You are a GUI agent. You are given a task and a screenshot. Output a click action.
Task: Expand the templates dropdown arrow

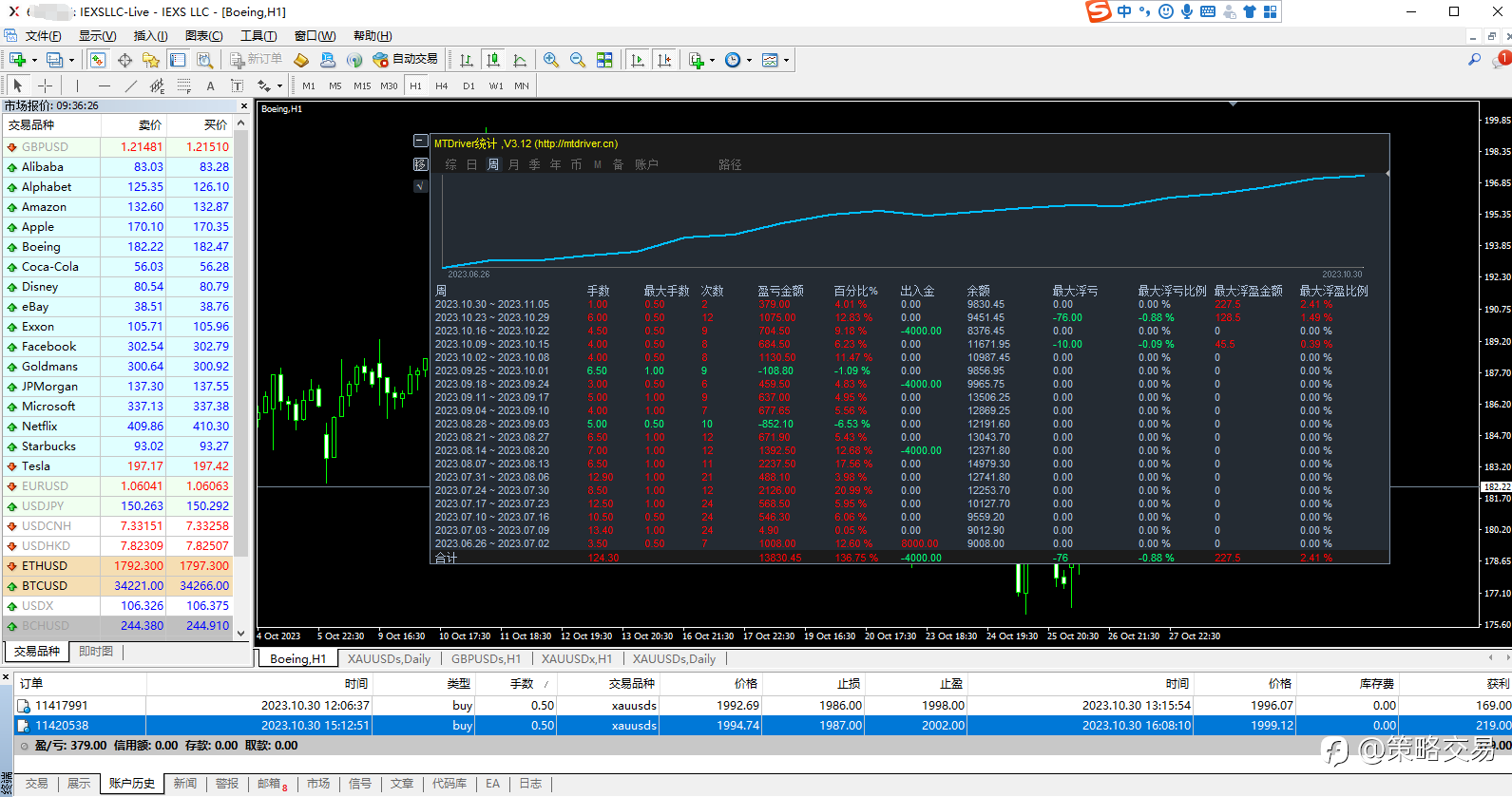pos(786,60)
